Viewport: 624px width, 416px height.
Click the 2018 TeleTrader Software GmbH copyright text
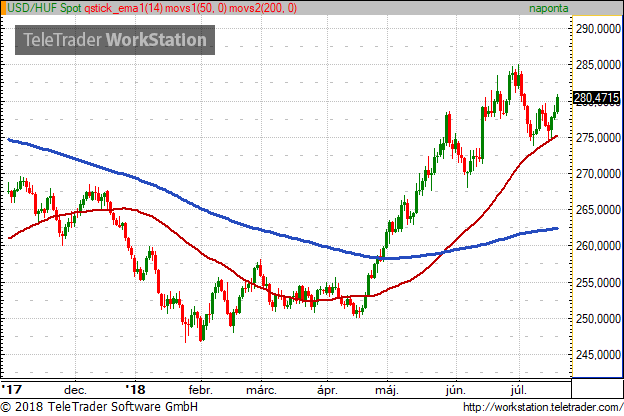coord(99,407)
